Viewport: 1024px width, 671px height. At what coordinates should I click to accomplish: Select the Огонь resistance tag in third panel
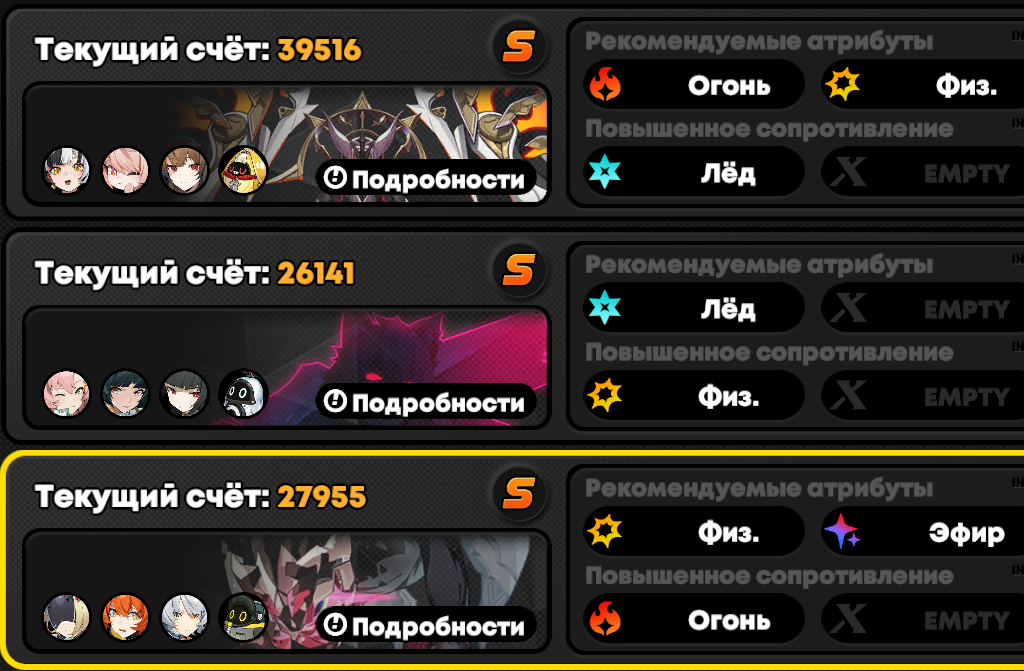[694, 619]
